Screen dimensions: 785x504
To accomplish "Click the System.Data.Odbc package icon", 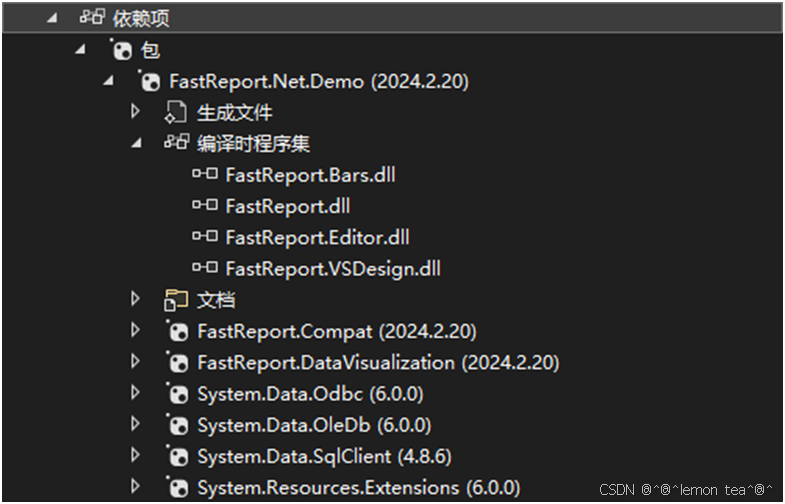I will pyautogui.click(x=177, y=394).
